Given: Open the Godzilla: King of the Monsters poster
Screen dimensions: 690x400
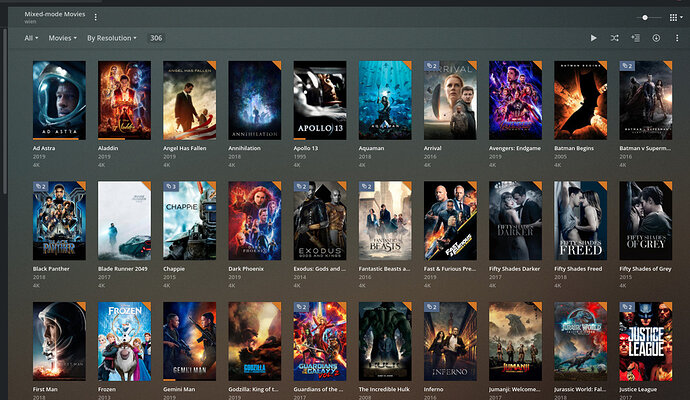Looking at the screenshot, I should [x=255, y=341].
